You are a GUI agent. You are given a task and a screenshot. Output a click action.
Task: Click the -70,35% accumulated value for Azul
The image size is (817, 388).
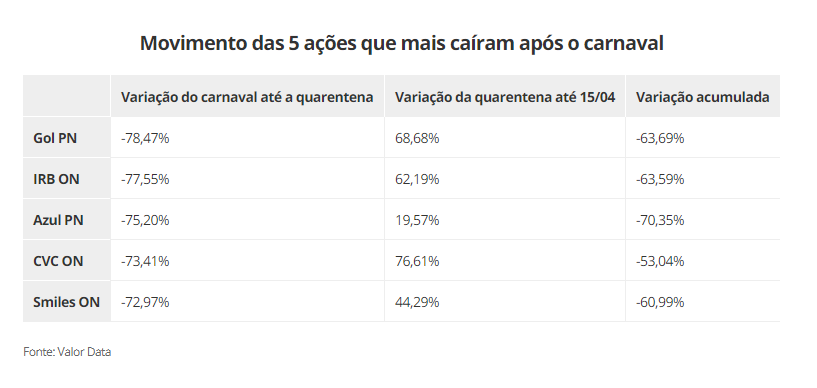(x=660, y=220)
